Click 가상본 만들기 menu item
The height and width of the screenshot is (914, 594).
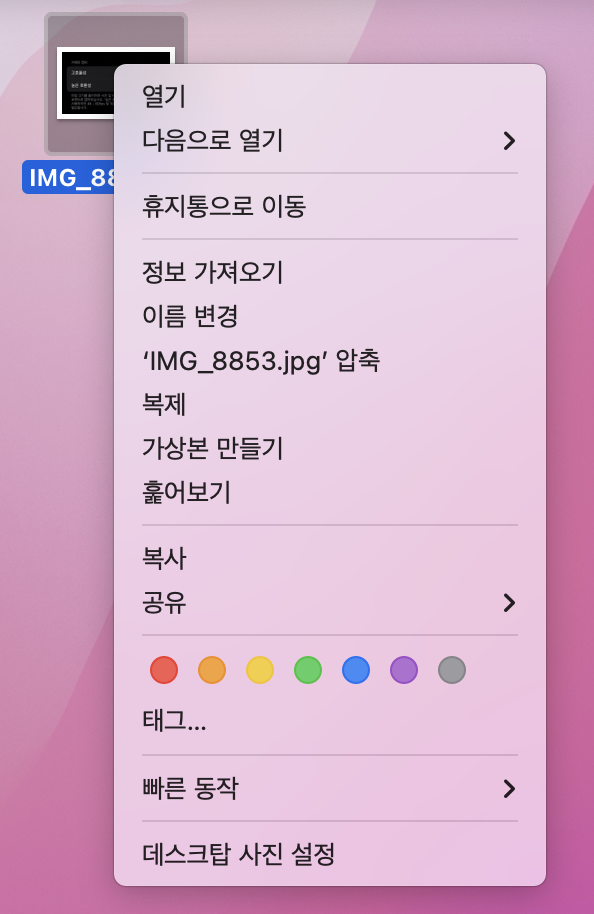pyautogui.click(x=330, y=448)
